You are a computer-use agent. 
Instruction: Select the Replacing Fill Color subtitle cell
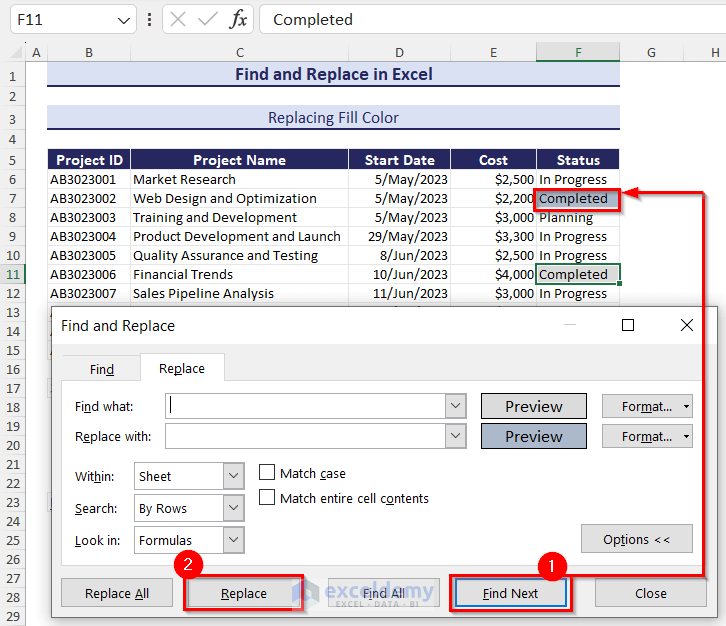tap(333, 117)
